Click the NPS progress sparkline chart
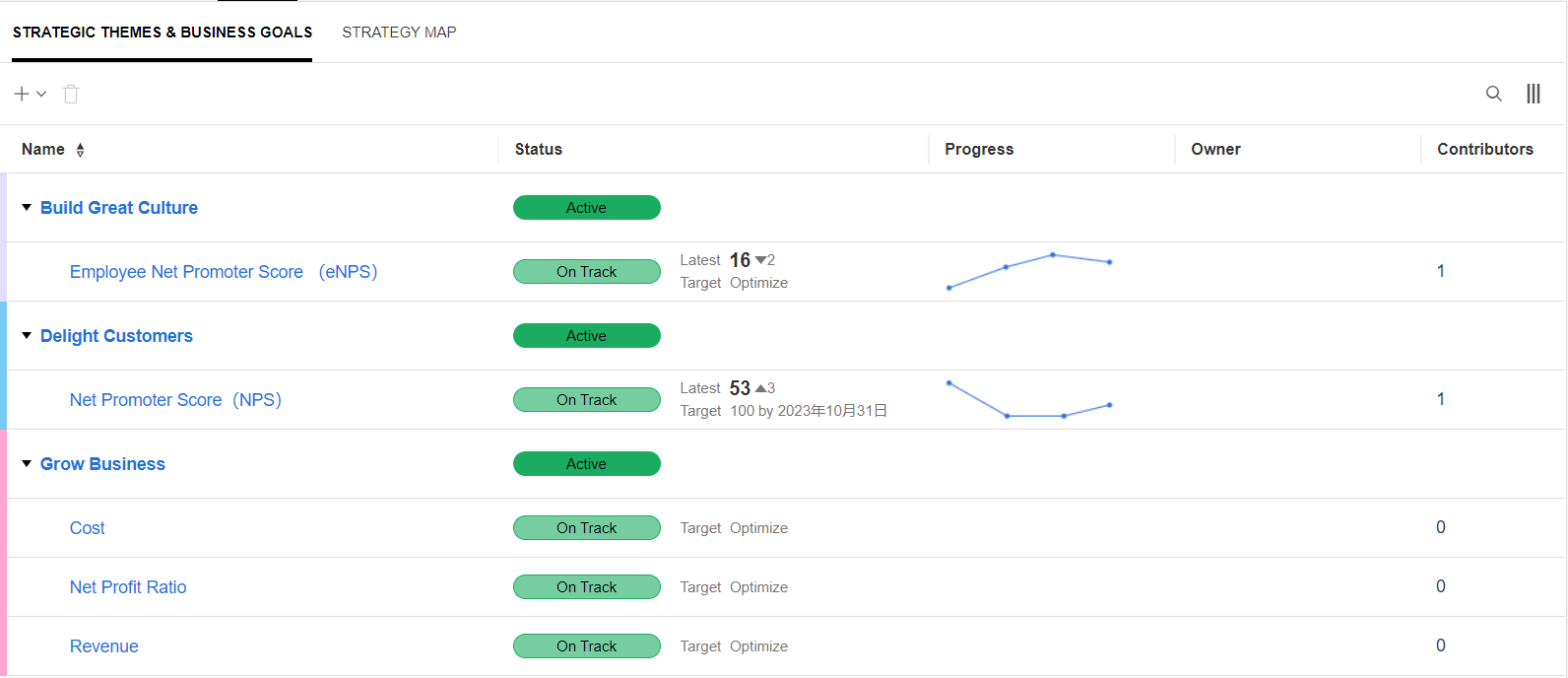 click(1029, 399)
